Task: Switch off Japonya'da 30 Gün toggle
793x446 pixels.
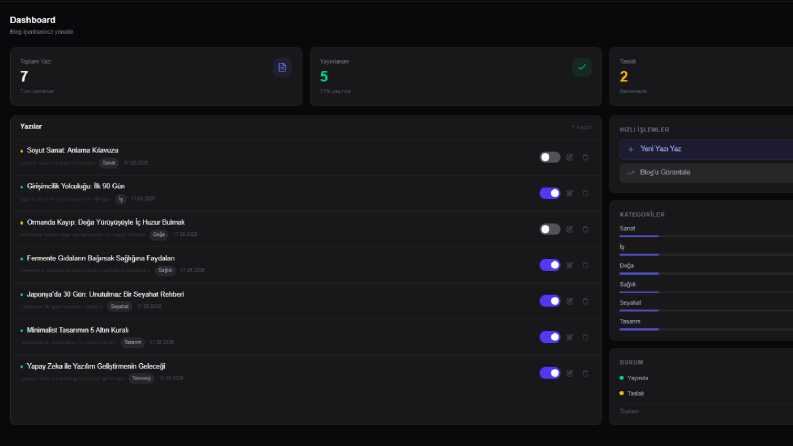Action: (550, 301)
